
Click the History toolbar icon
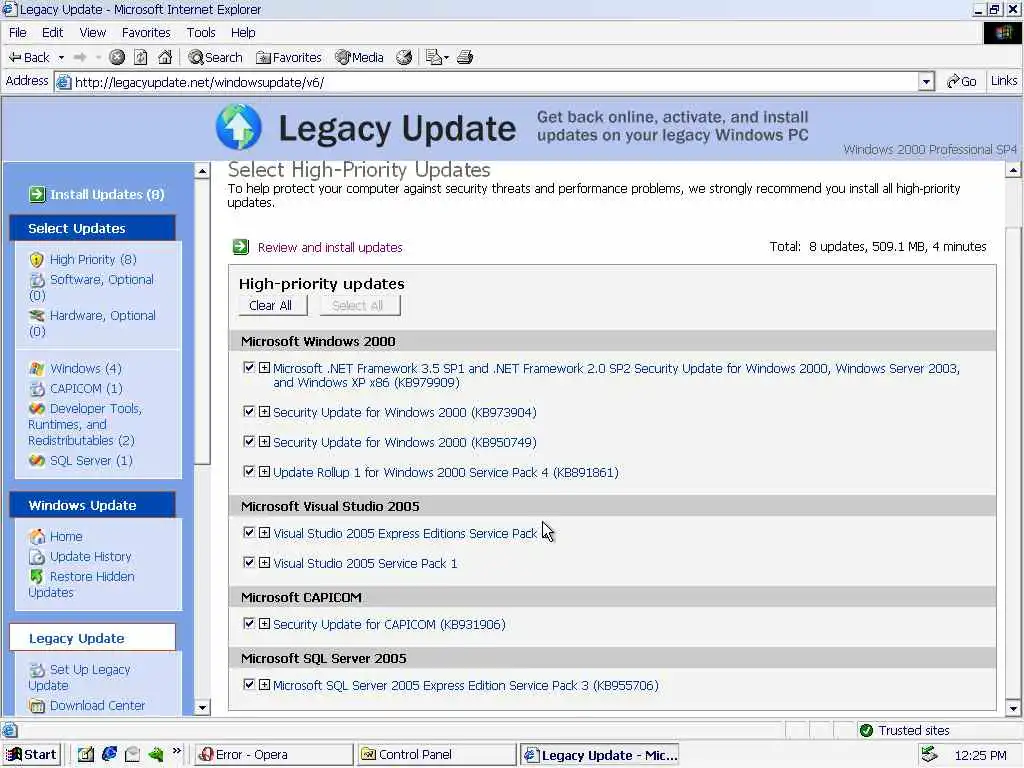click(x=404, y=57)
